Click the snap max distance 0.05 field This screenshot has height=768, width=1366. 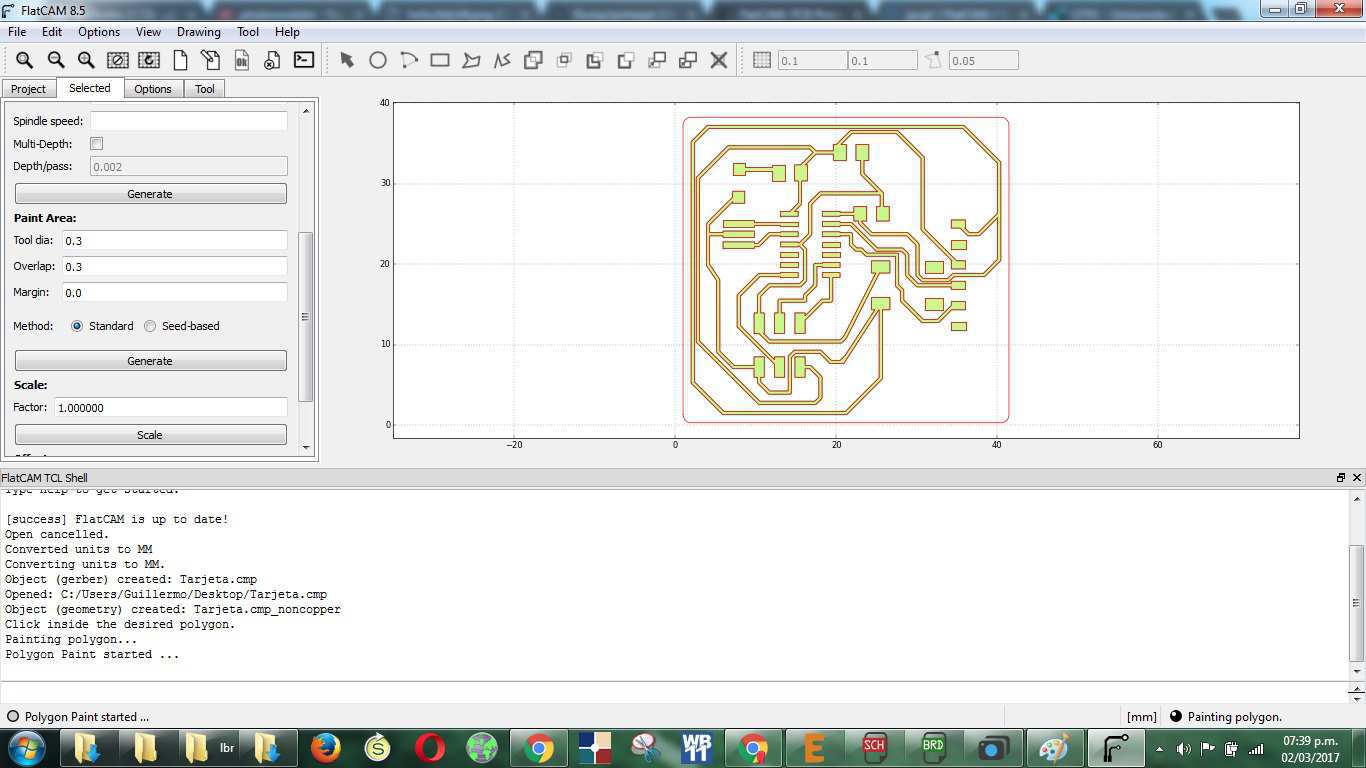pos(983,61)
